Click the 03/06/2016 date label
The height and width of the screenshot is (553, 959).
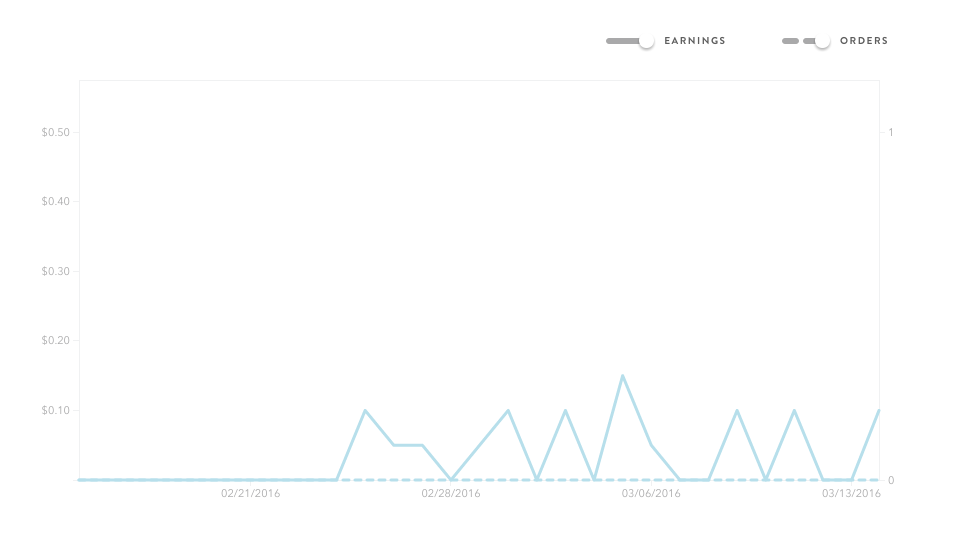point(651,493)
